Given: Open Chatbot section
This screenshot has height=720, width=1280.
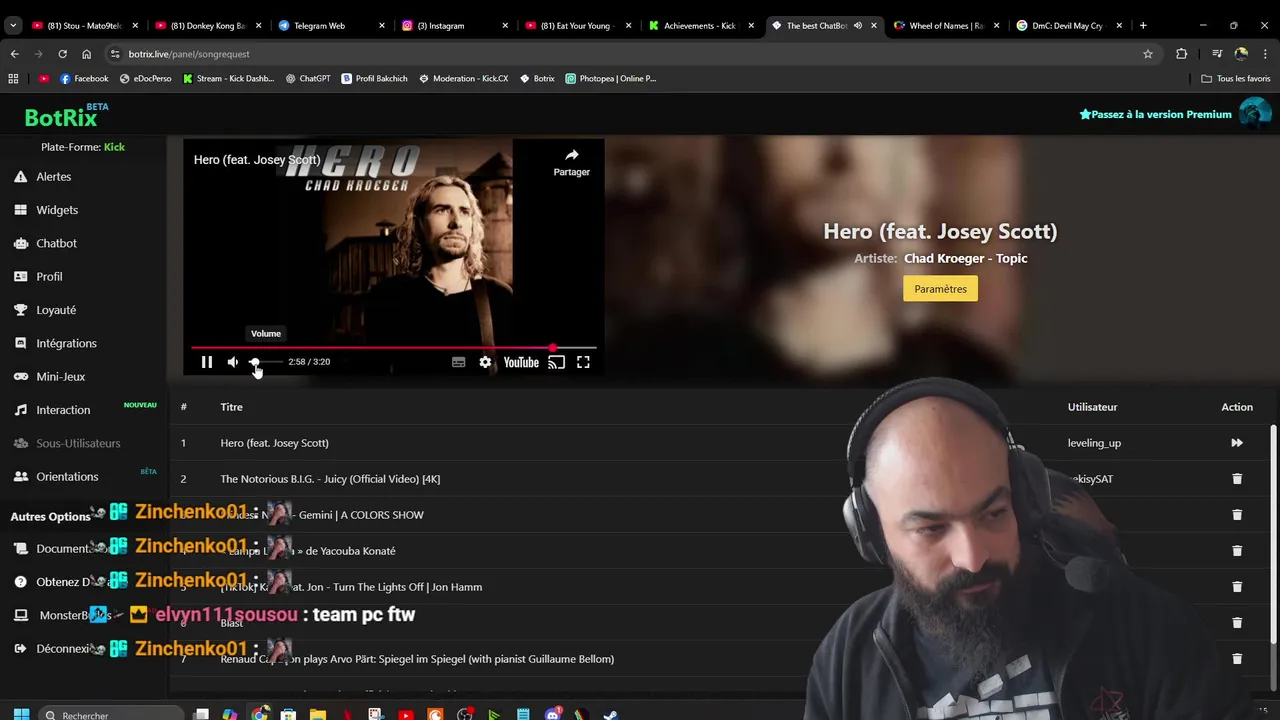Looking at the screenshot, I should point(56,243).
